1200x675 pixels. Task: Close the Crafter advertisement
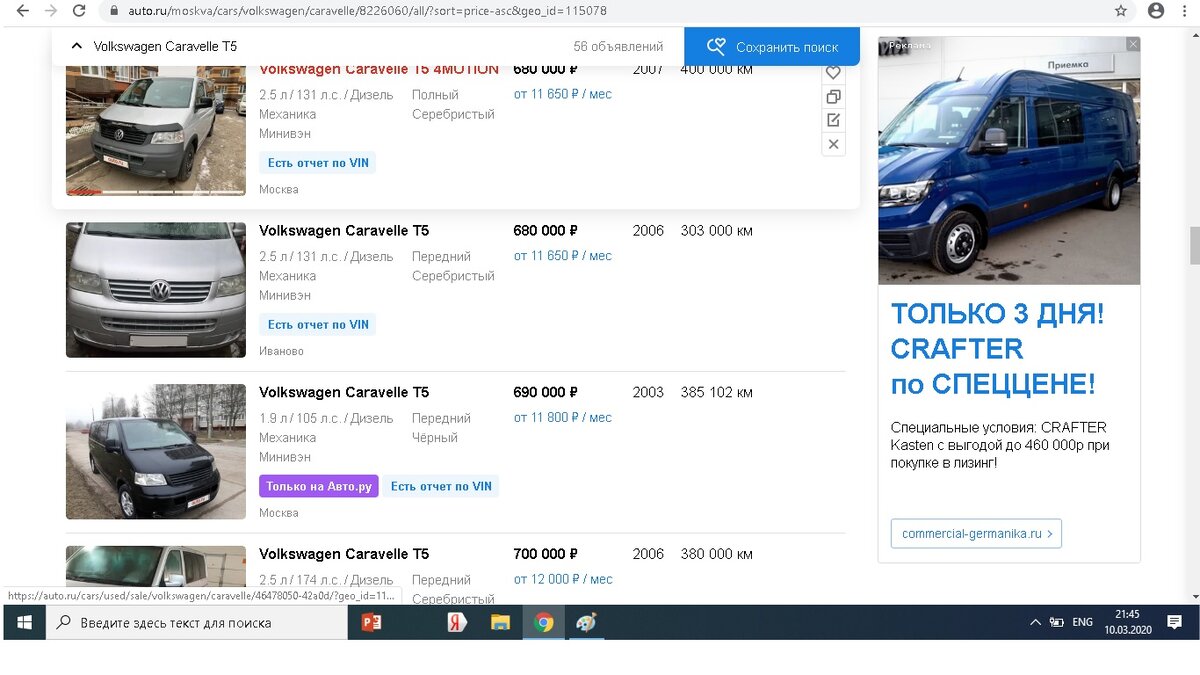1132,44
